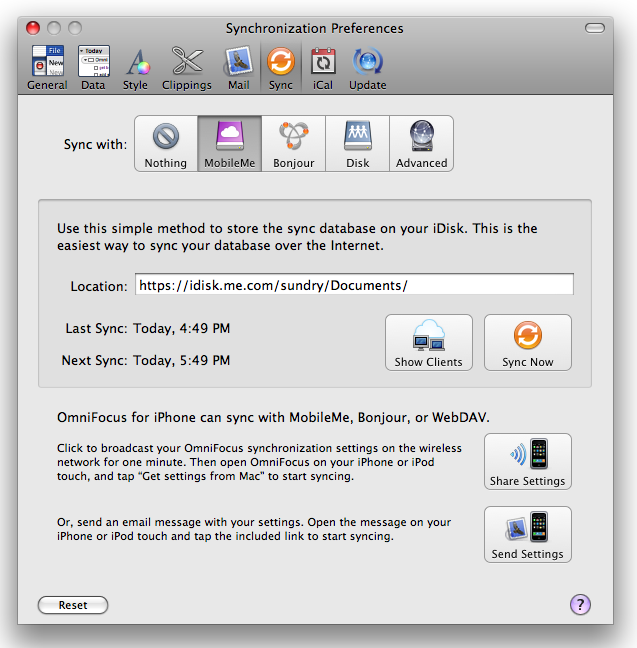Broadcast settings with Share Settings
Screen dimensions: 637x648
(528, 462)
